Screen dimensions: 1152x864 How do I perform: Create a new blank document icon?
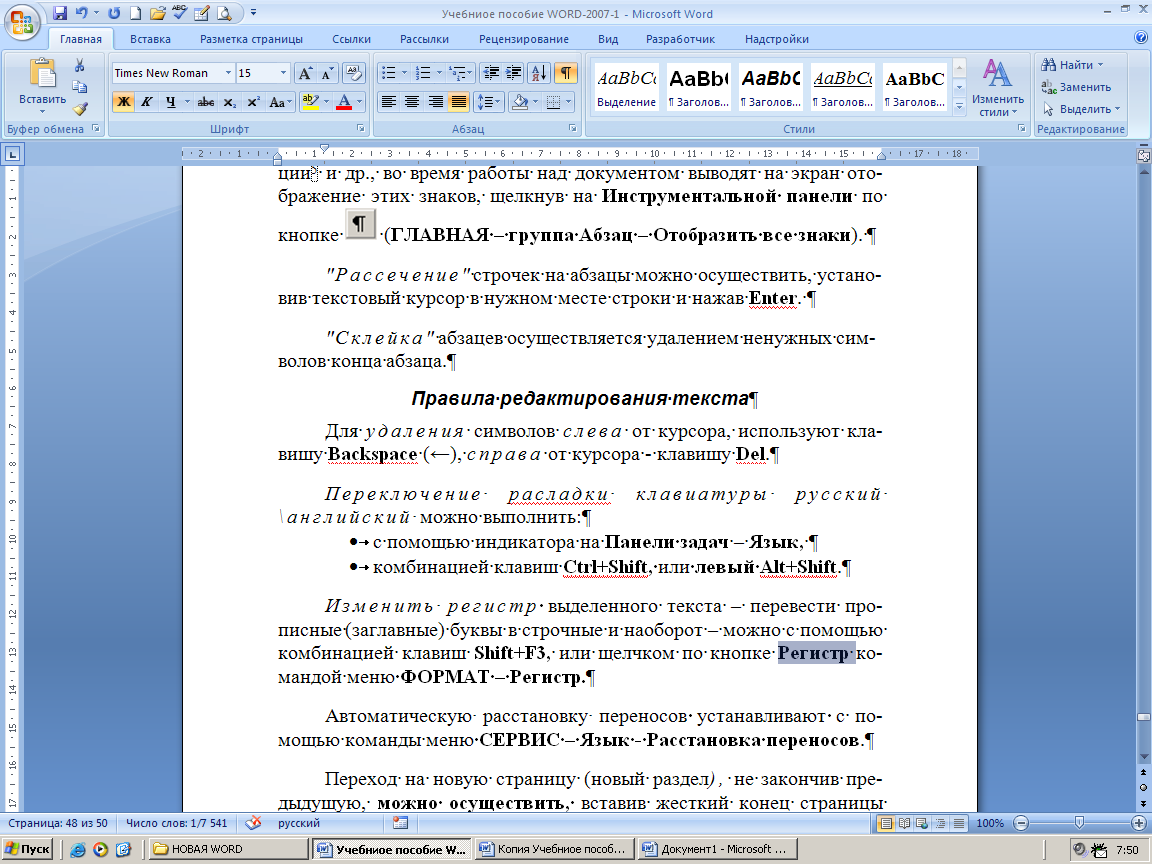point(136,13)
